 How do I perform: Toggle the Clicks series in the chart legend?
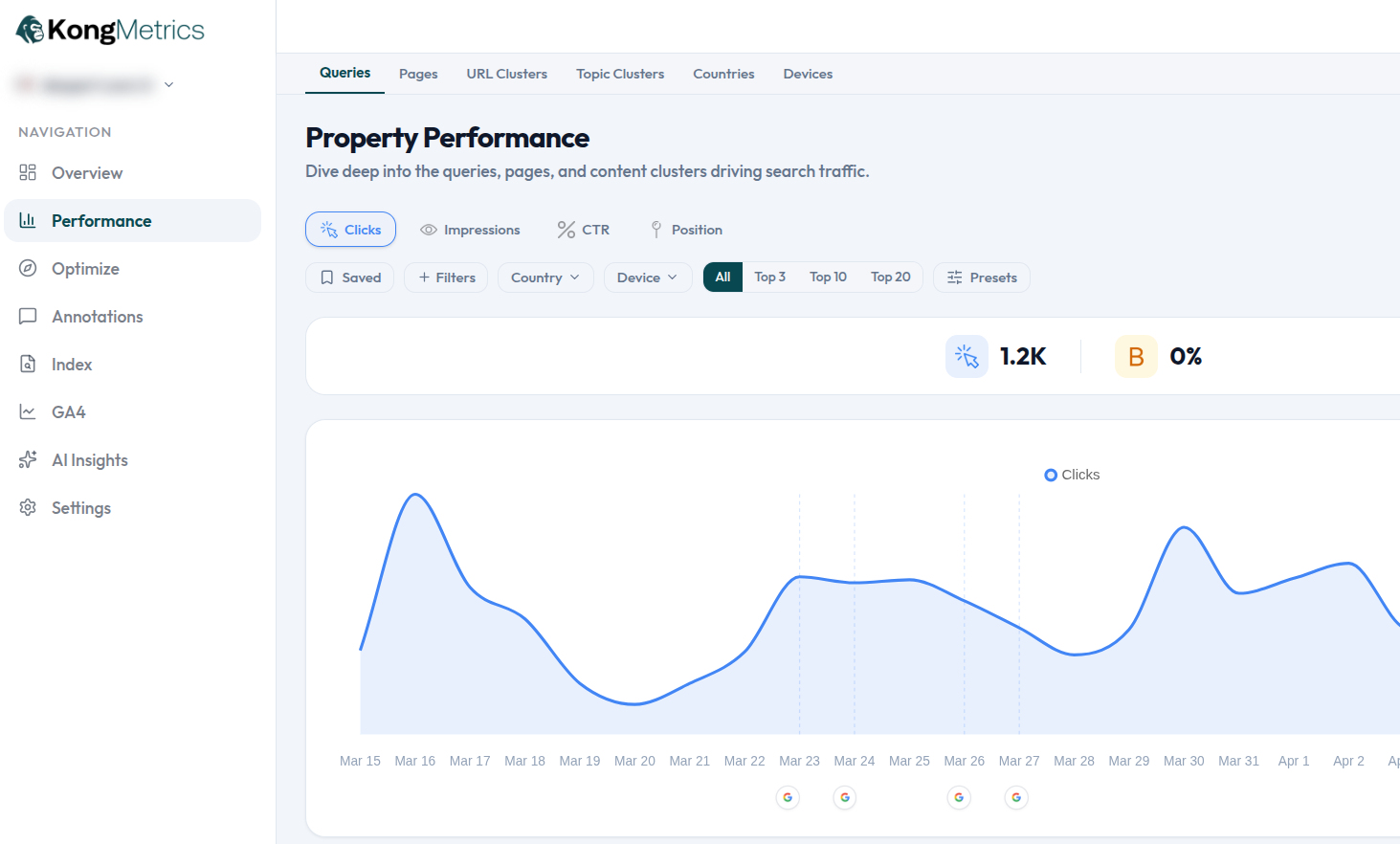pos(1072,474)
